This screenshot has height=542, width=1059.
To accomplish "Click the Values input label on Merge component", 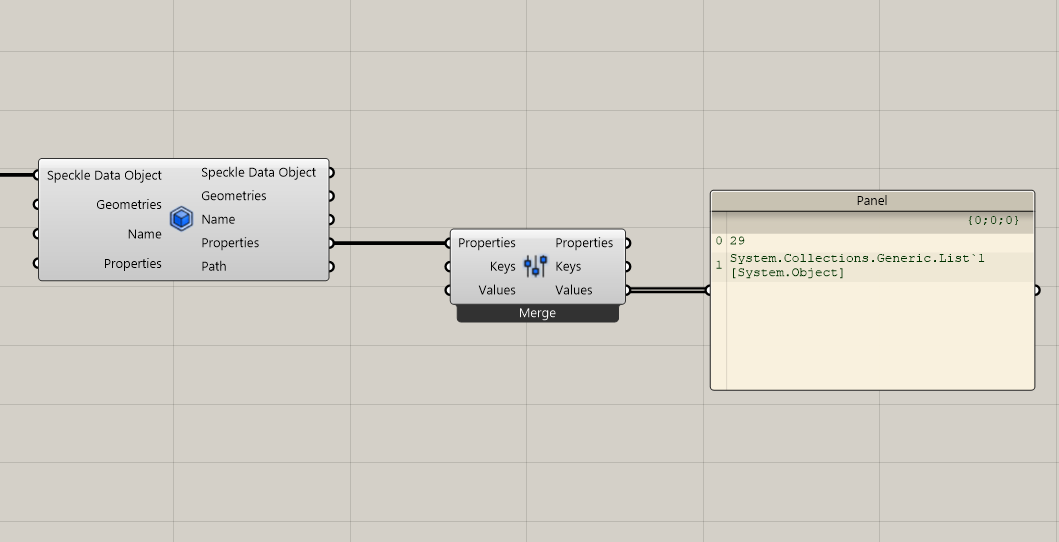I will coord(497,290).
